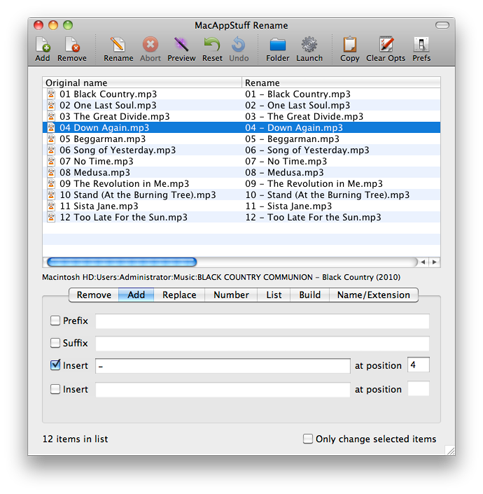483x494 pixels.
Task: Open the Folder toolbar icon
Action: (x=278, y=45)
